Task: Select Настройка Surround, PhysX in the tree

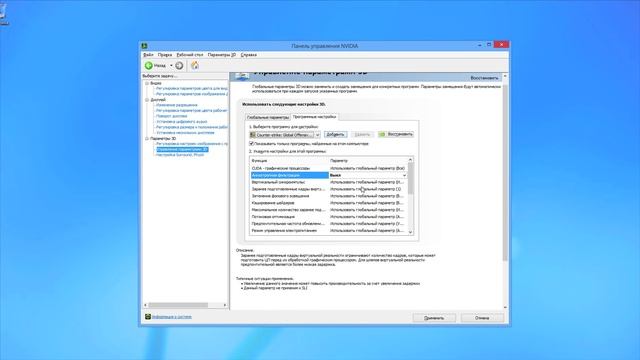Action: click(180, 155)
